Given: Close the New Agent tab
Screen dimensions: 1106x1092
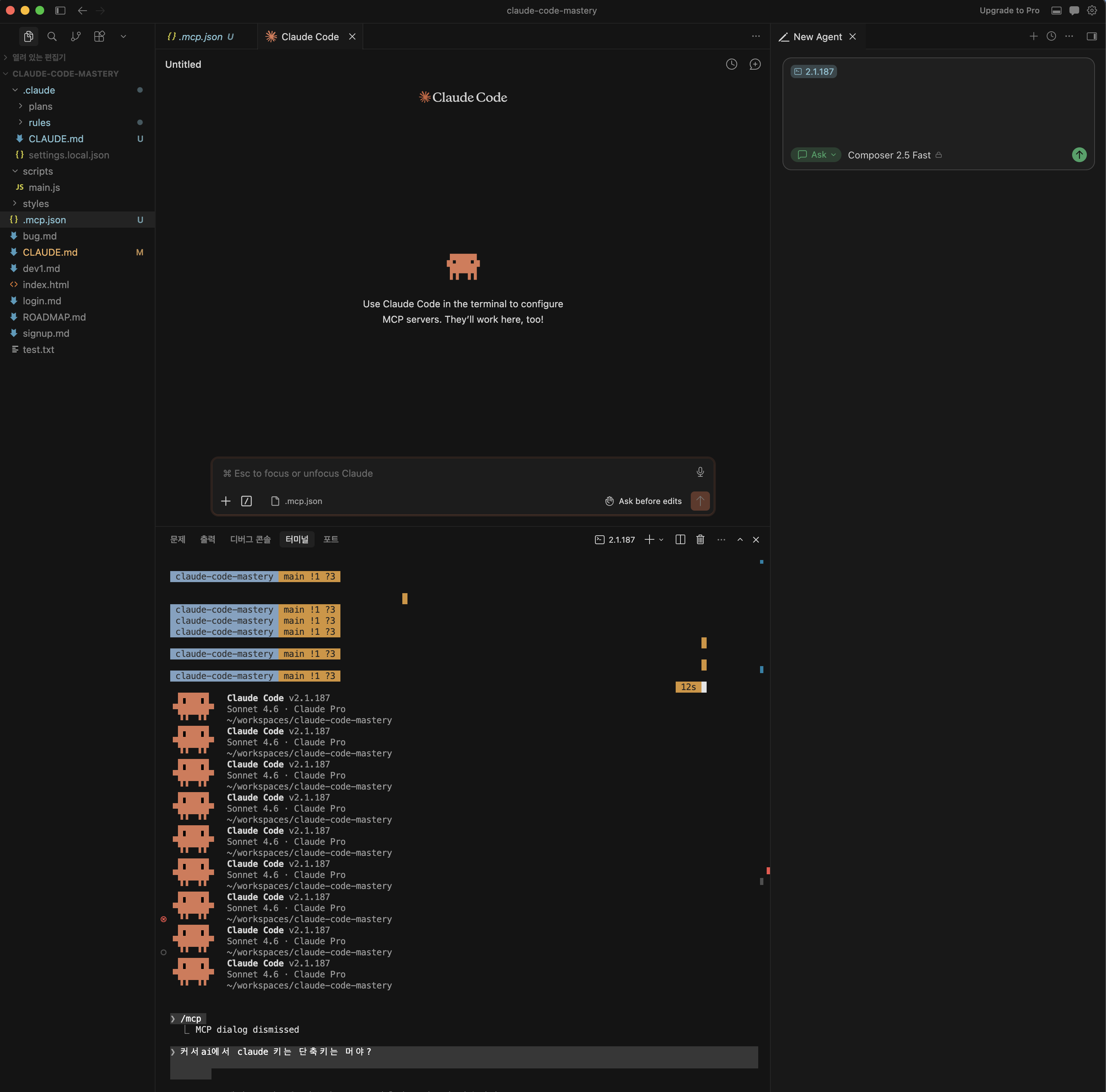Looking at the screenshot, I should 853,36.
